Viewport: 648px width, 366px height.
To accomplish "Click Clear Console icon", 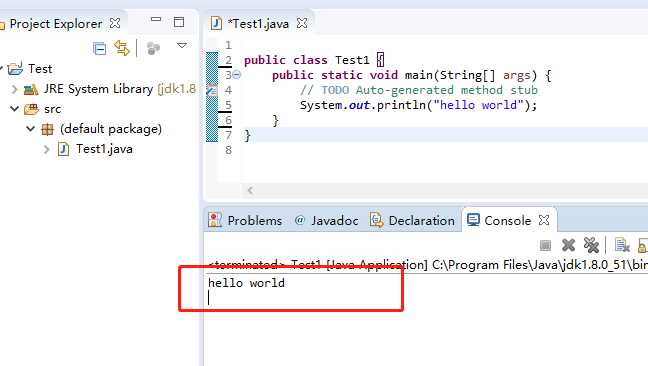I will 622,245.
